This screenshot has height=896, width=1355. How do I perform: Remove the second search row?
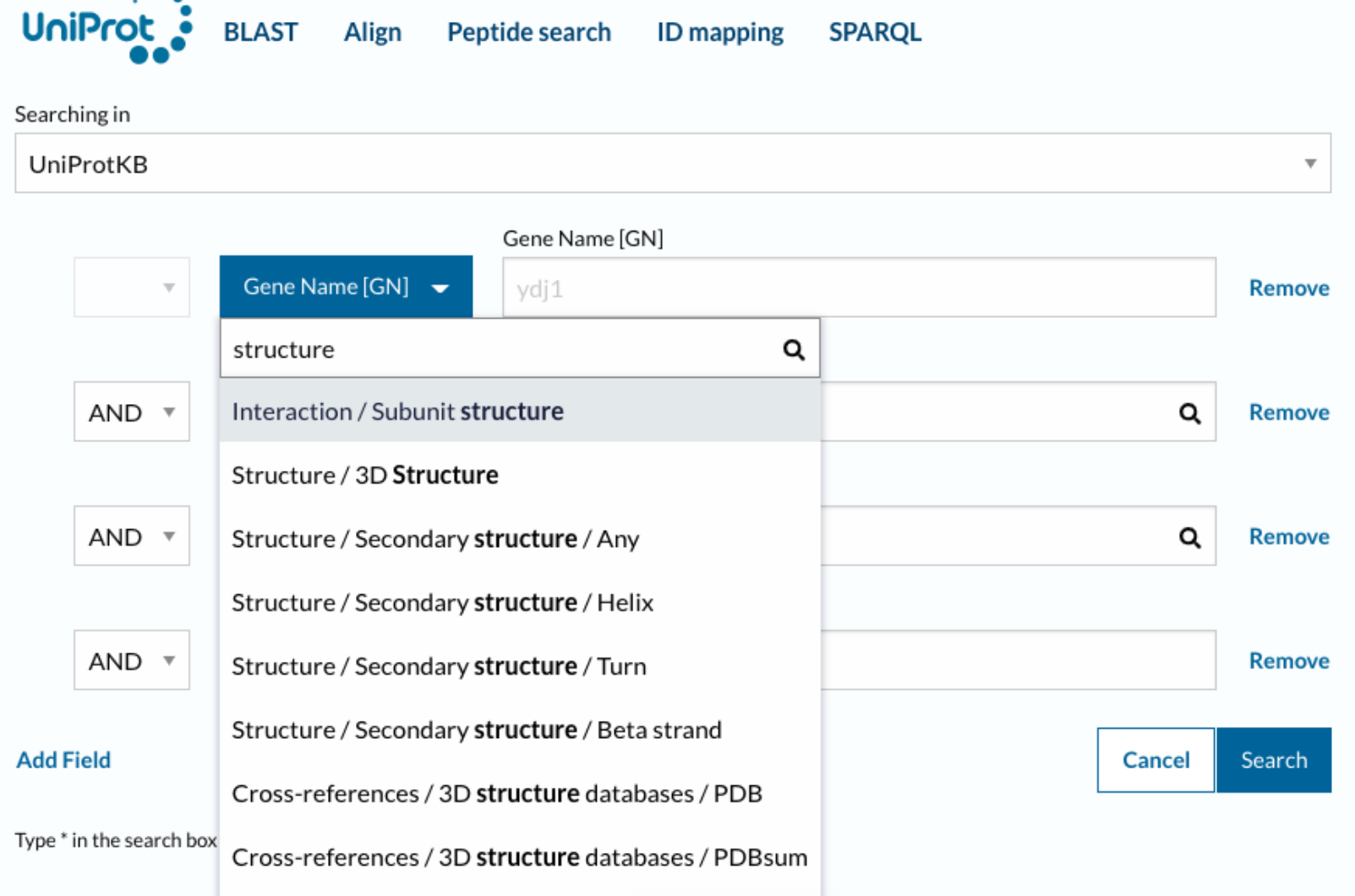click(x=1289, y=412)
